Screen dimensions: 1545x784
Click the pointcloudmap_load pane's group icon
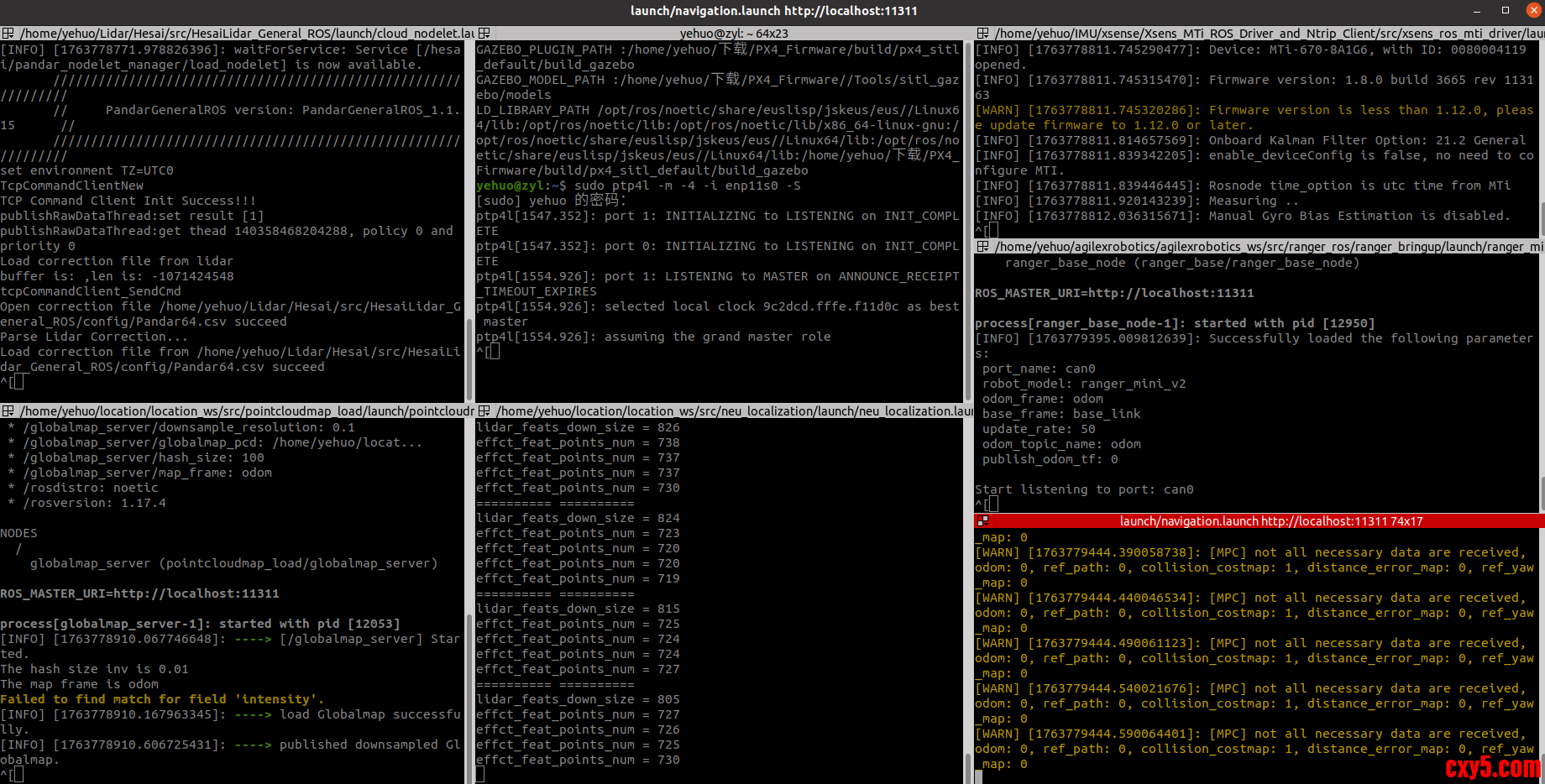[8, 411]
